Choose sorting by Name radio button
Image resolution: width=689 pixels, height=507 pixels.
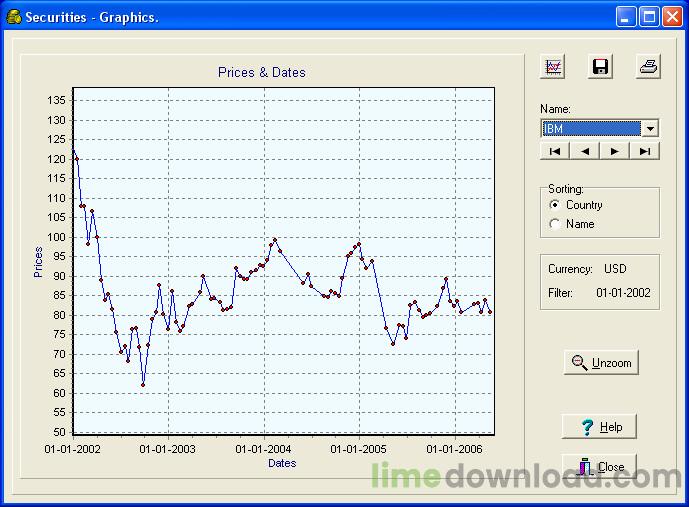pyautogui.click(x=555, y=224)
